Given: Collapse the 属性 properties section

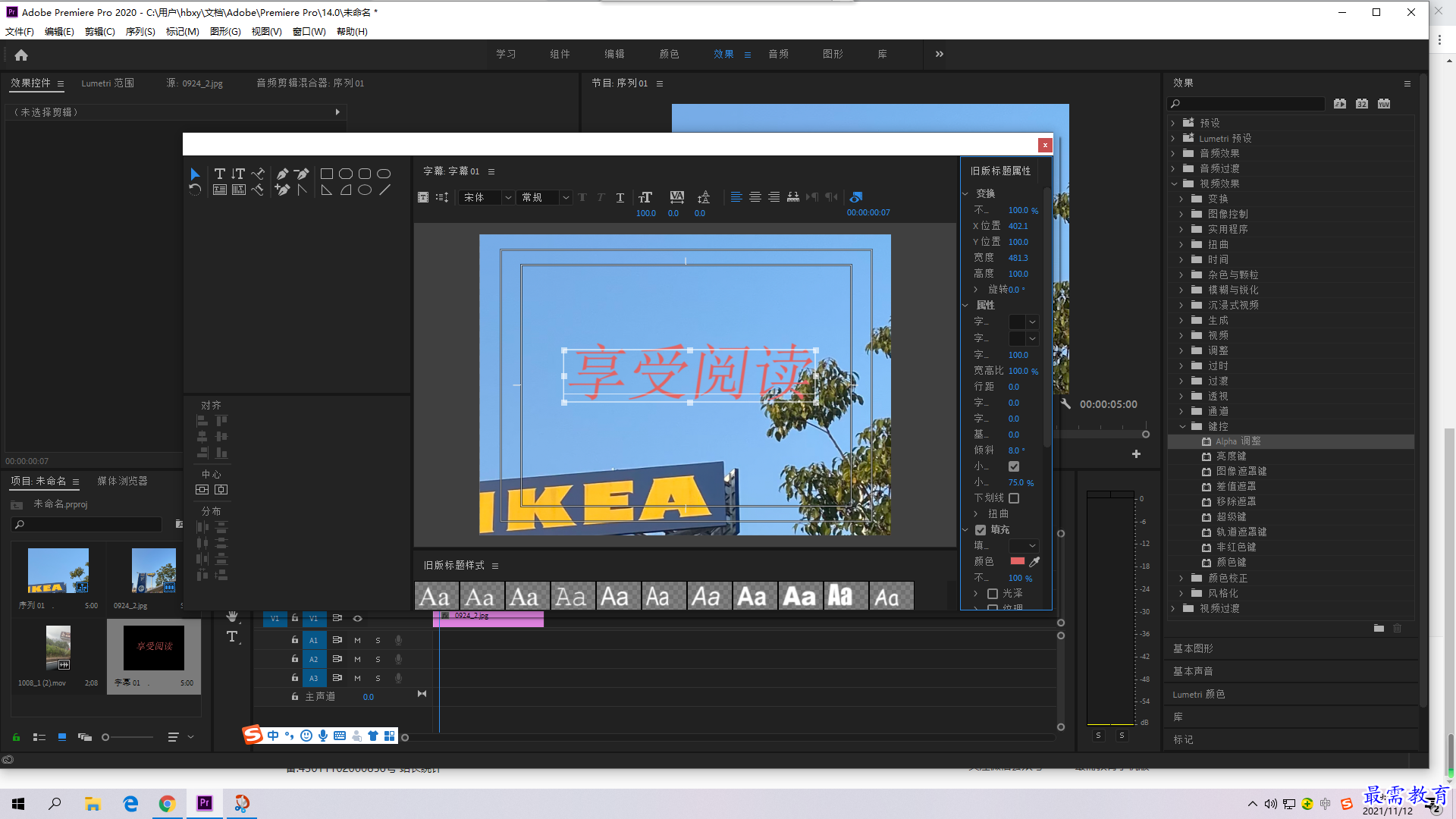Looking at the screenshot, I should pyautogui.click(x=965, y=305).
